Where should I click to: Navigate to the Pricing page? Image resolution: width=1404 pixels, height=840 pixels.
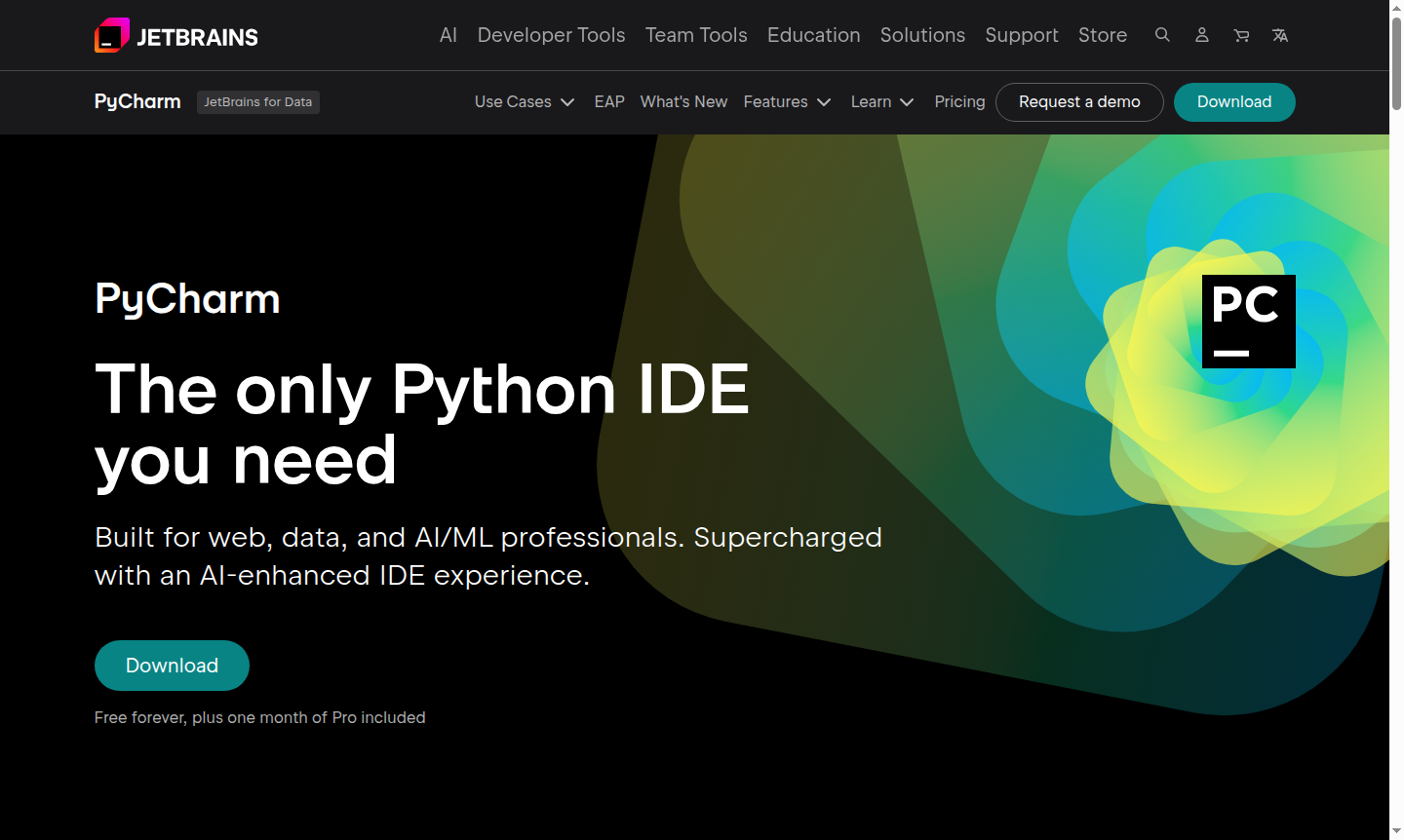pyautogui.click(x=959, y=101)
